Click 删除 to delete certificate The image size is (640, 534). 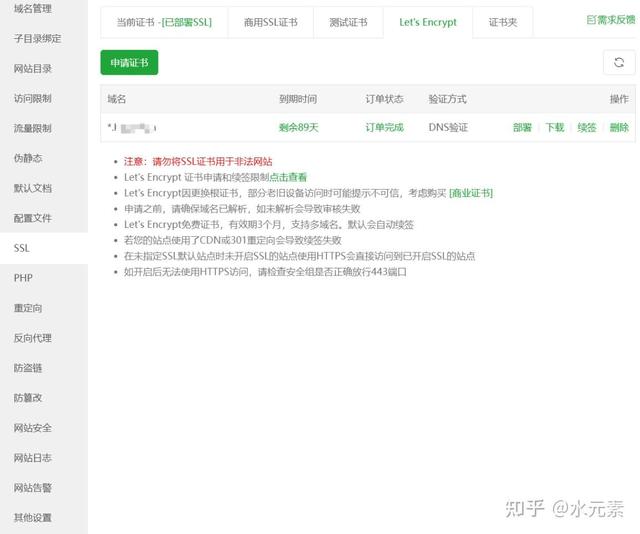(619, 128)
